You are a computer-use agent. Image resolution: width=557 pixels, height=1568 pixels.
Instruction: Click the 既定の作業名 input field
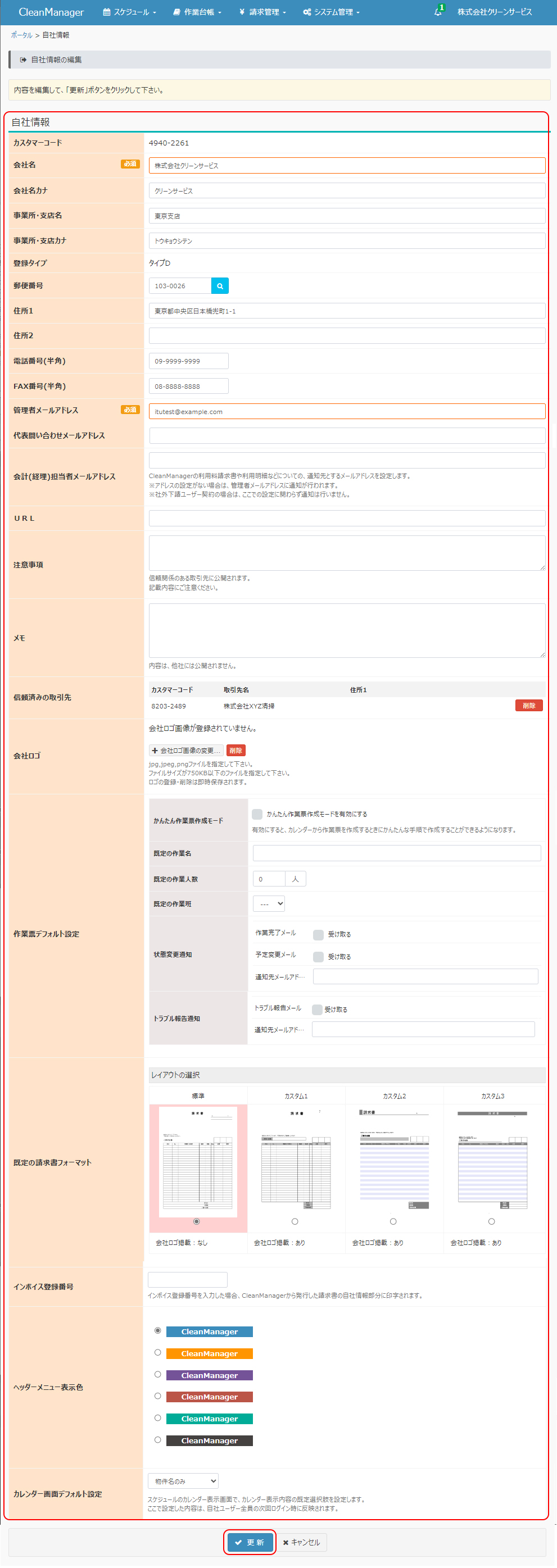click(x=396, y=853)
